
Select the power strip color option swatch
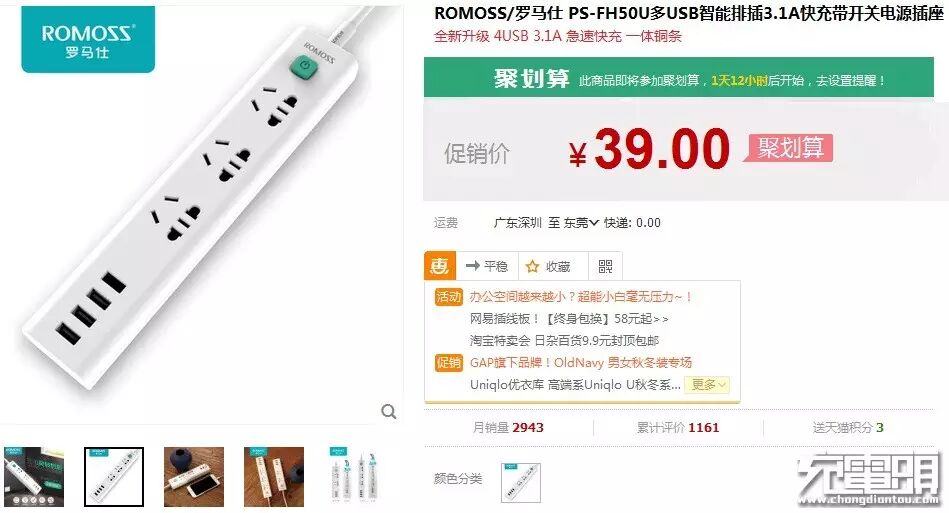pyautogui.click(x=520, y=482)
